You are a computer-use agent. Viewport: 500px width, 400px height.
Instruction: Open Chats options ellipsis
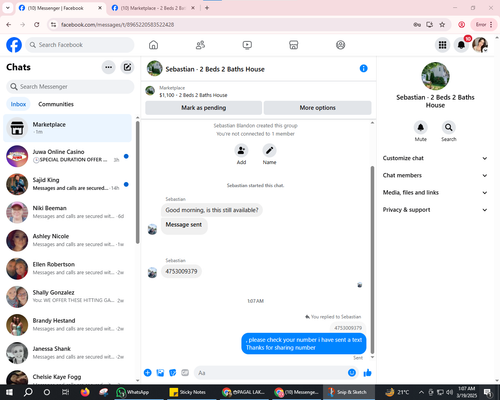pos(108,67)
